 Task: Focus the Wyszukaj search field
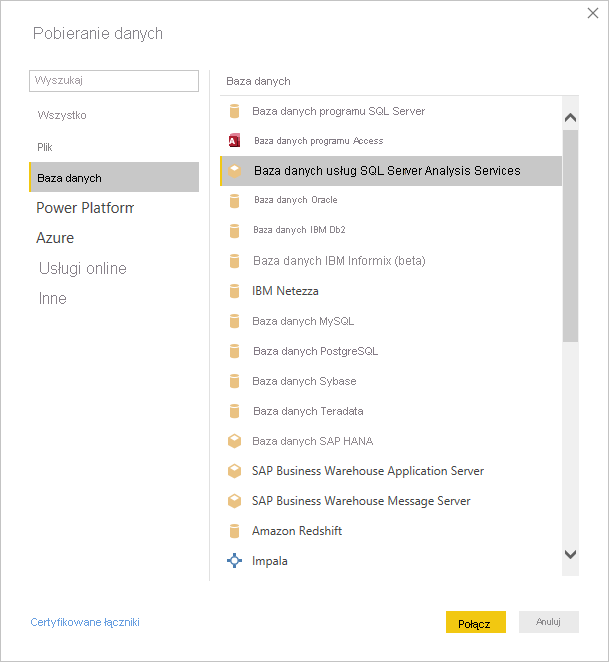click(114, 81)
